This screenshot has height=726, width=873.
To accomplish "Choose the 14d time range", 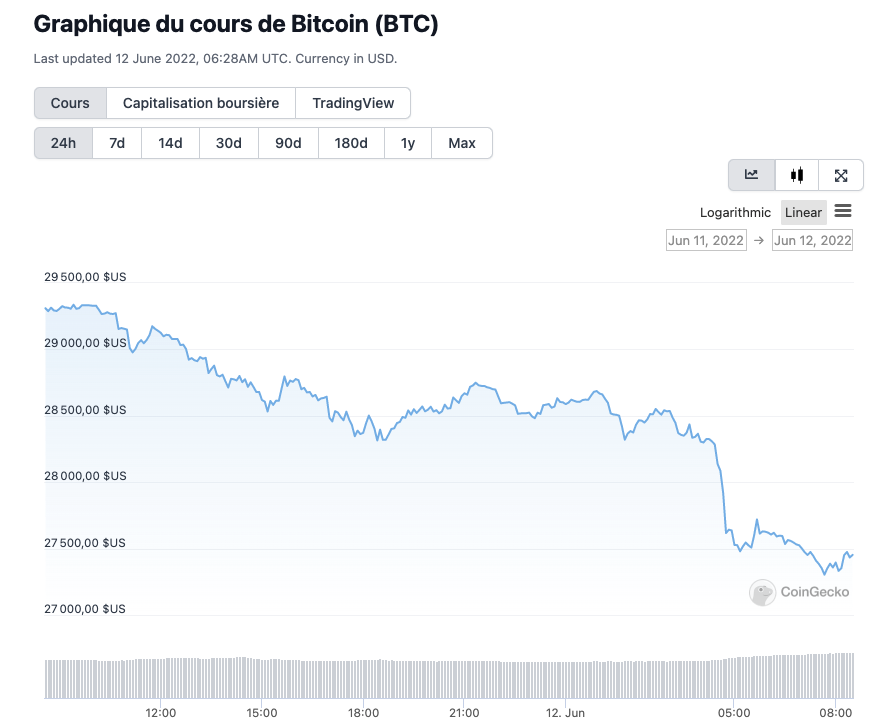I will (x=170, y=143).
